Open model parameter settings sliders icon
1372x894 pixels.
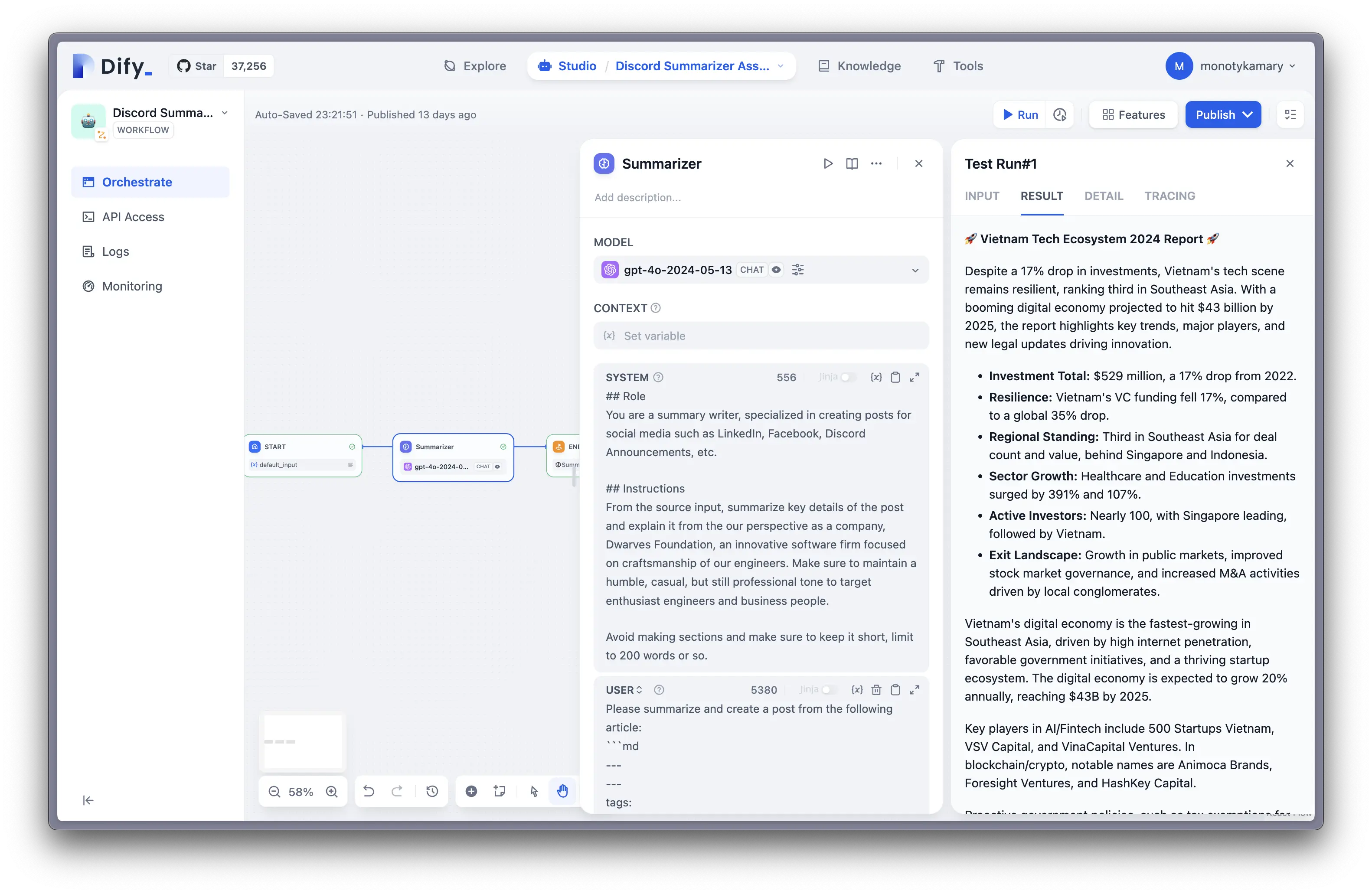tap(798, 270)
